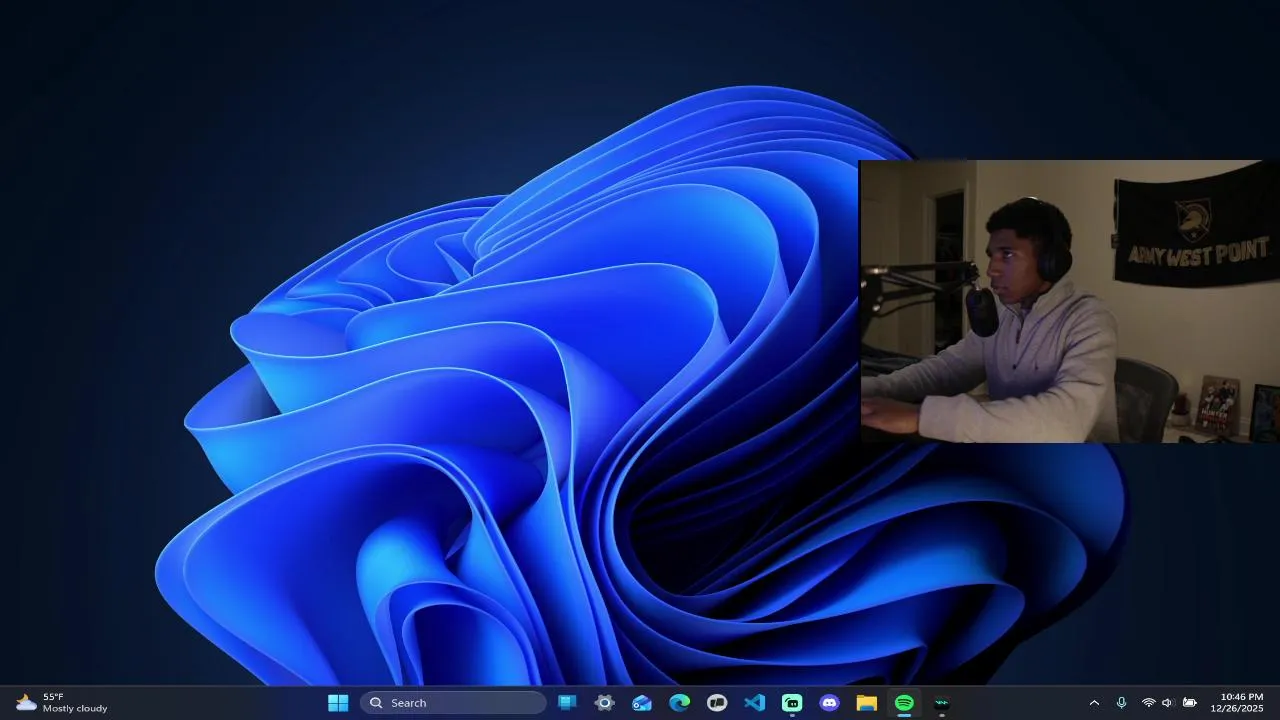
Task: Click the taskbar Search box
Action: click(x=453, y=703)
